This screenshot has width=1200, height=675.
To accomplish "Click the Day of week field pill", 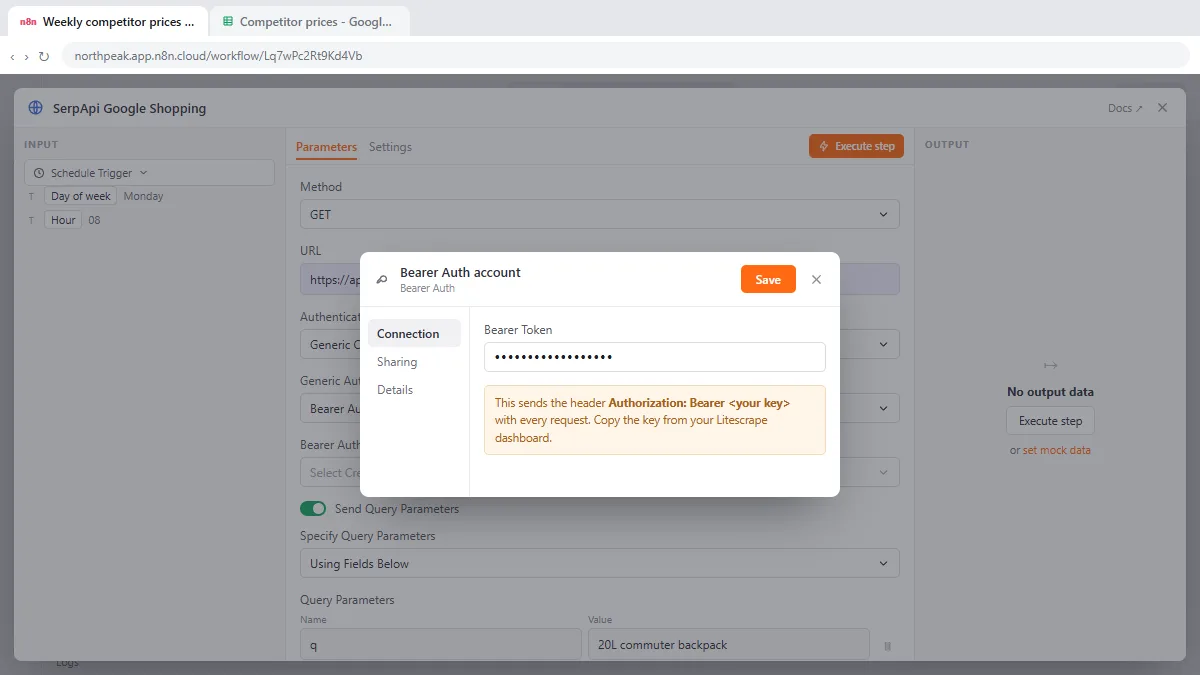I will point(81,196).
